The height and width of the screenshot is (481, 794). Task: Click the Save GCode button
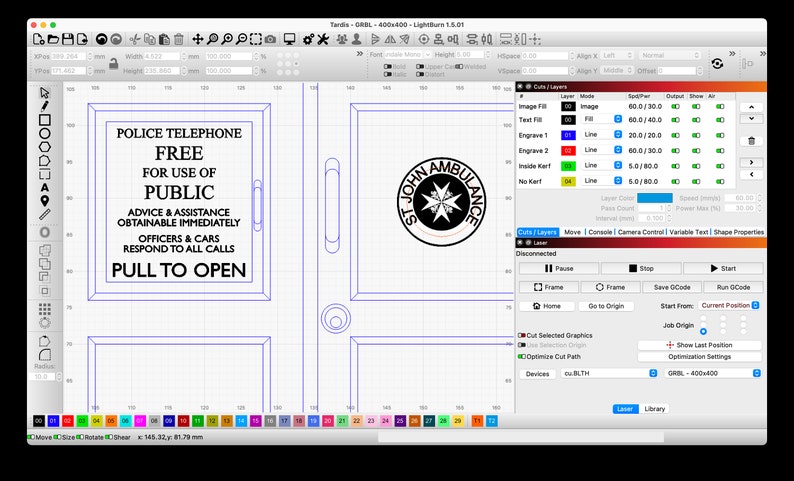671,287
